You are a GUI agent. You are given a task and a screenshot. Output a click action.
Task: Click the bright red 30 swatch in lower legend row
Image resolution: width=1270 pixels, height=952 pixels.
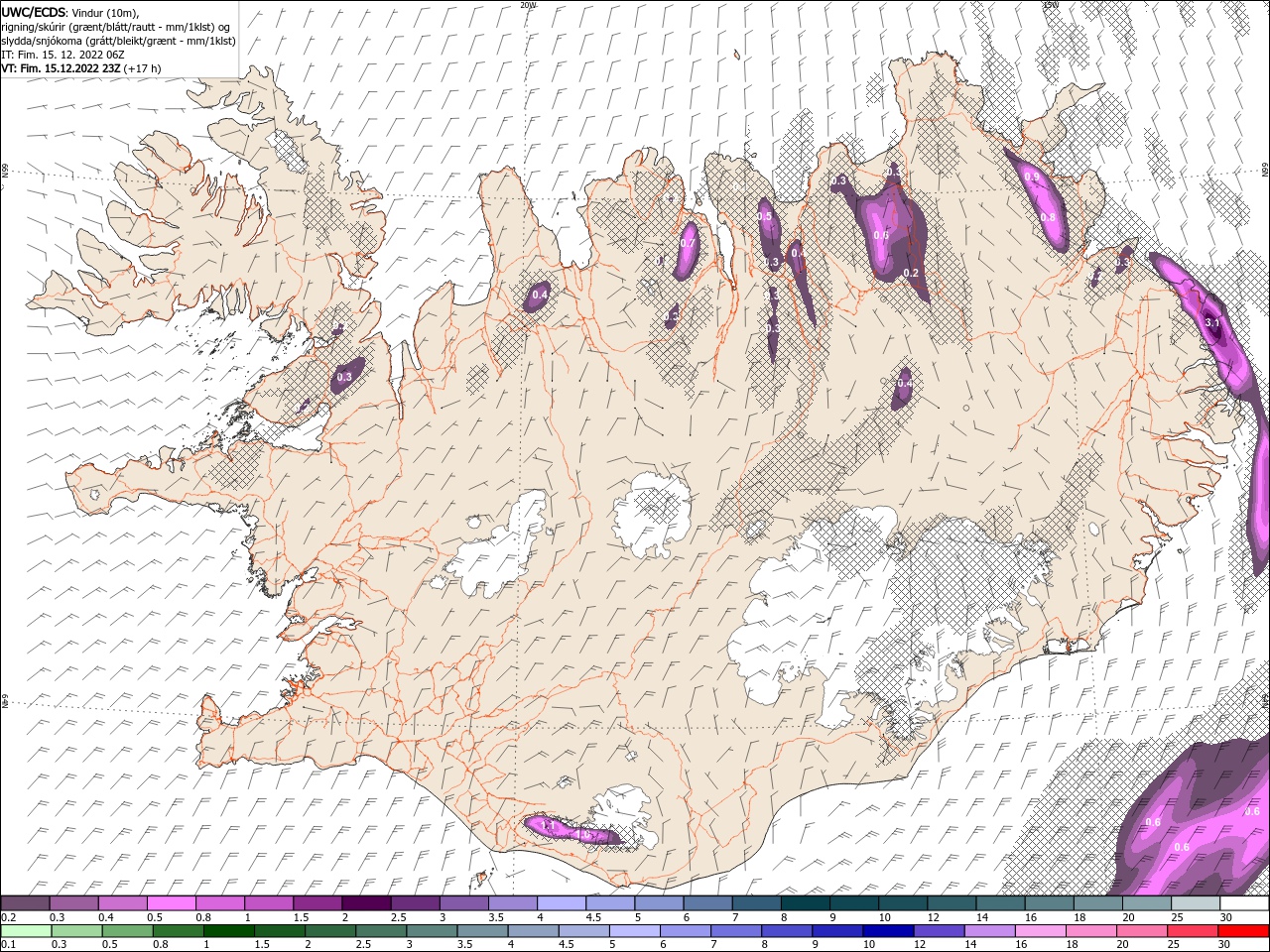(x=1244, y=931)
